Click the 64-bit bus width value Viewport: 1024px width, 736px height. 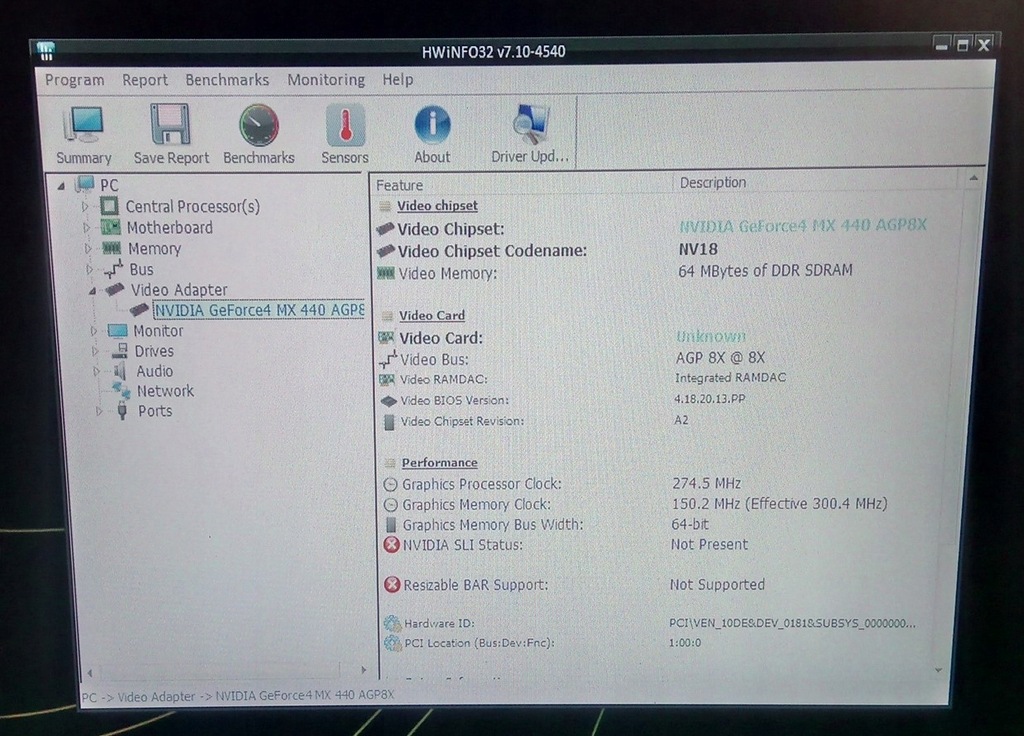690,524
